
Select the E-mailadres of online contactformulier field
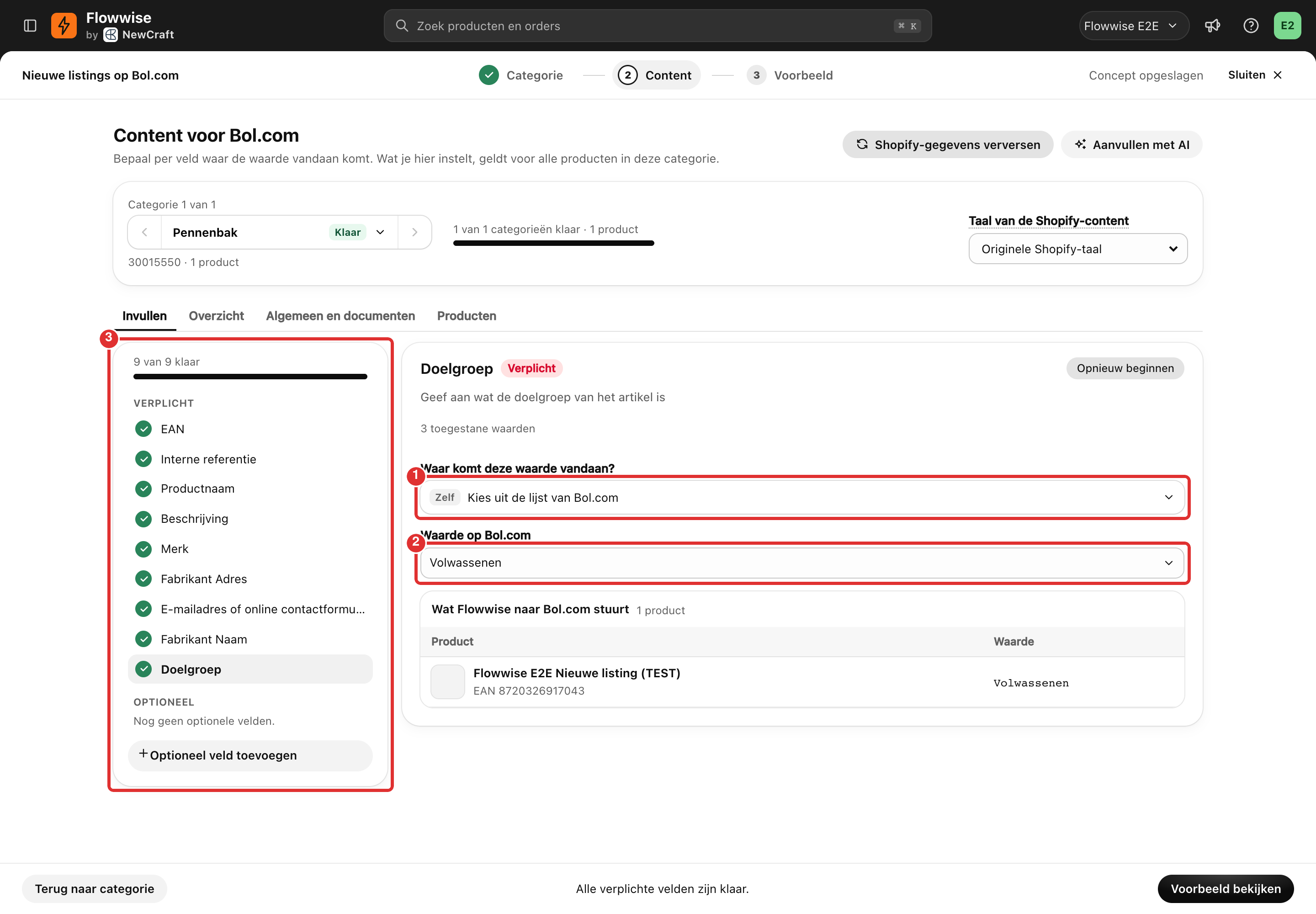250,609
